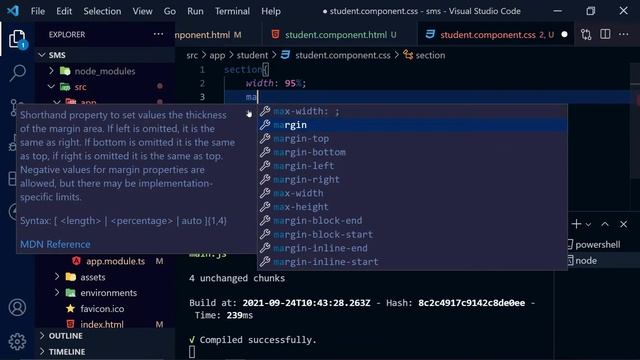
Task: Follow the MDN Reference link
Action: (55, 244)
